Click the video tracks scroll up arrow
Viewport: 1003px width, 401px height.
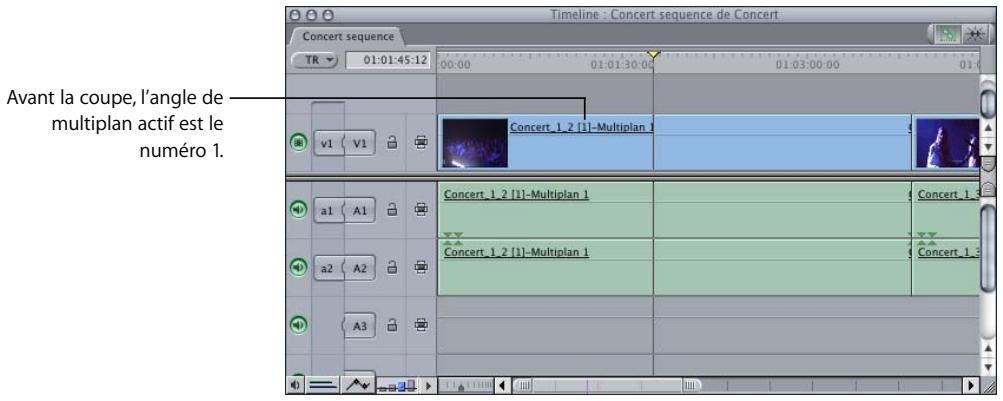click(988, 128)
